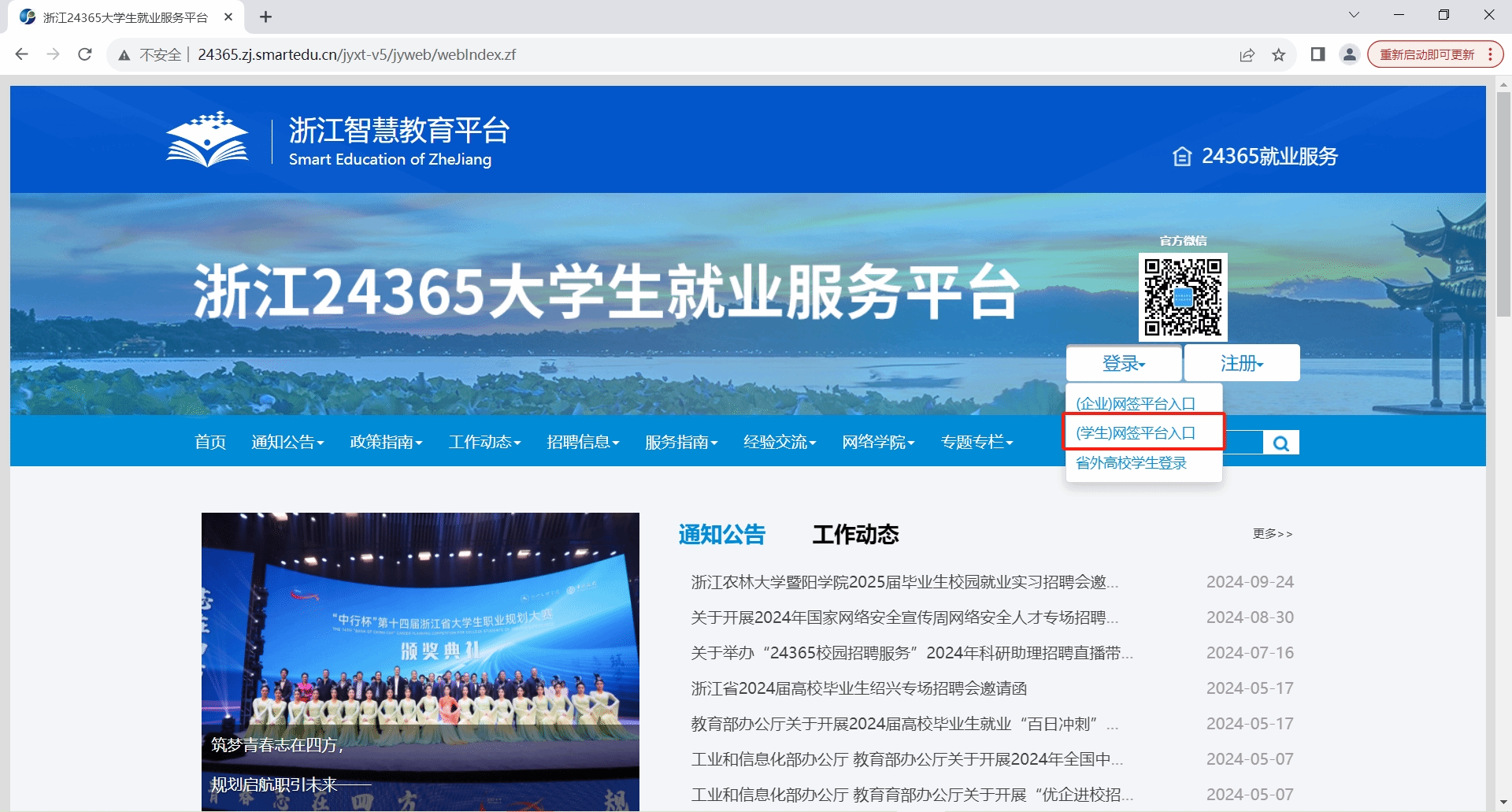The image size is (1512, 812).
Task: Open browser side panel icon
Action: click(1317, 54)
